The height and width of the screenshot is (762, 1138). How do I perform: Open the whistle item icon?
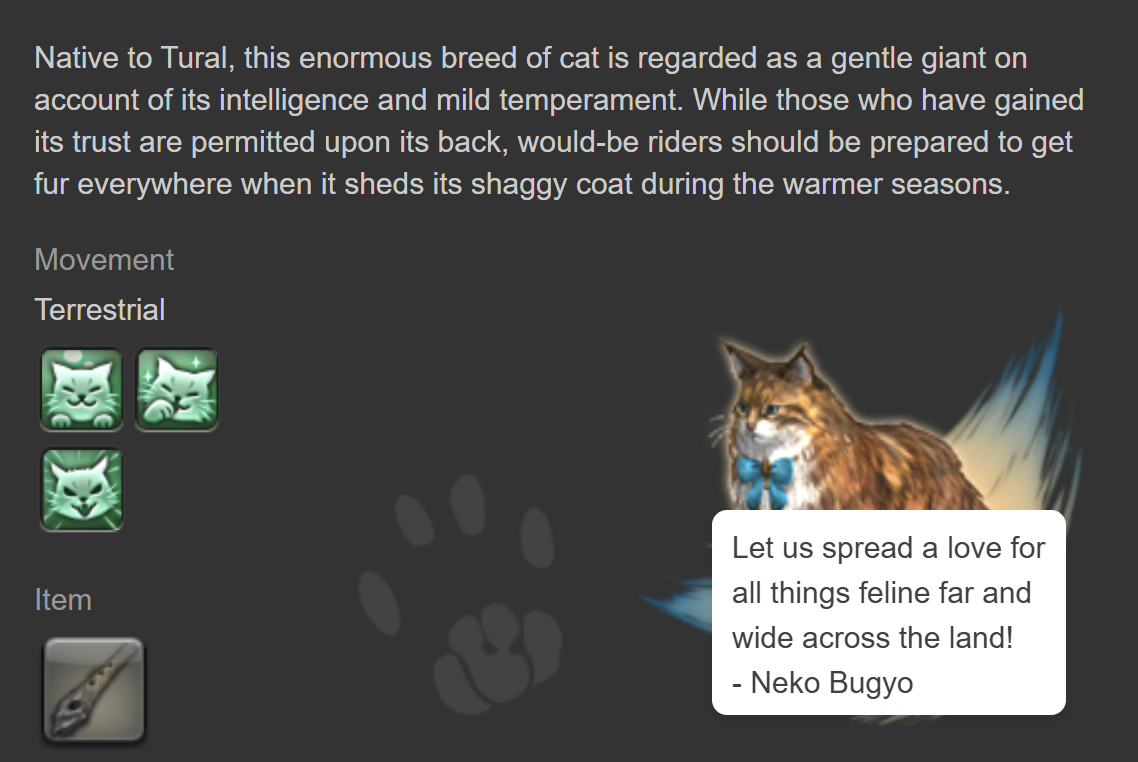point(94,690)
